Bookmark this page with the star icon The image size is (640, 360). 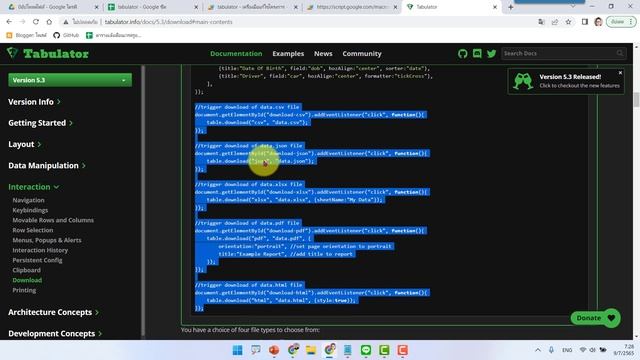pos(568,22)
